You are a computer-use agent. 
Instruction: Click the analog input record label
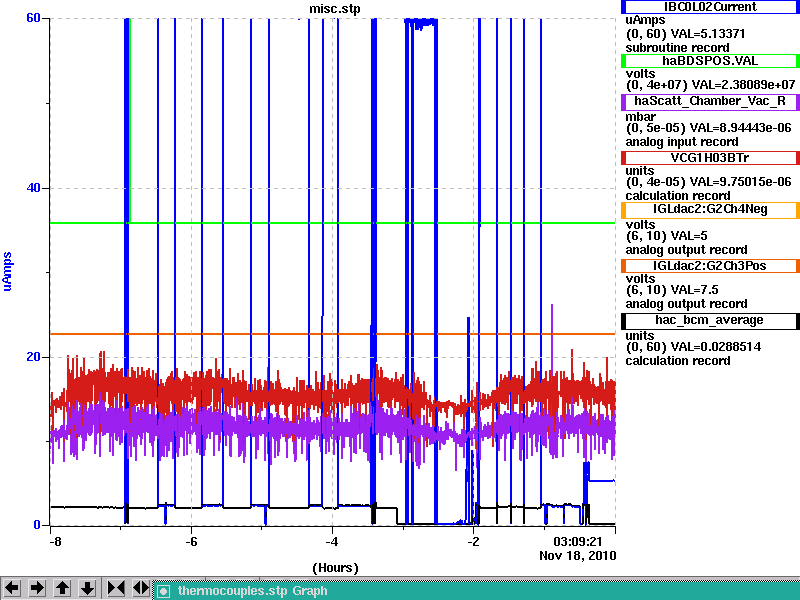[682, 142]
